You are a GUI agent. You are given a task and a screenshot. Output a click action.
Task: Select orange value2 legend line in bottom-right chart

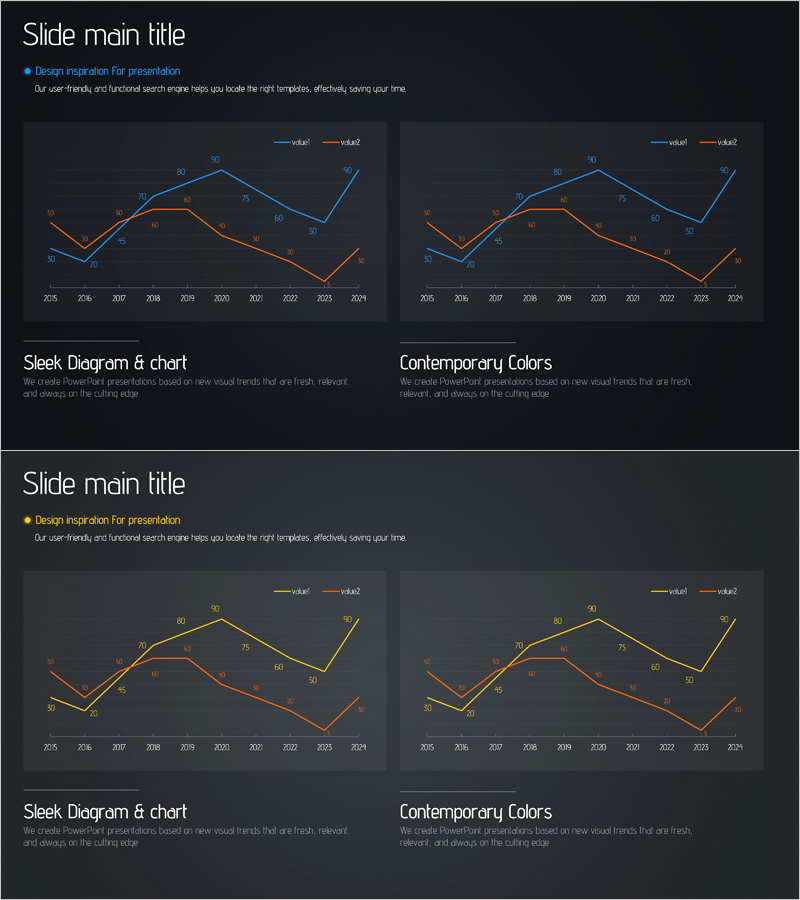[x=707, y=592]
